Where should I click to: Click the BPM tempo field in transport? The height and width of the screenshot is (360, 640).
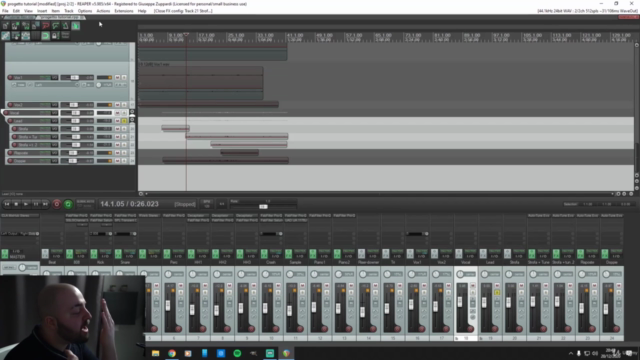[x=207, y=204]
